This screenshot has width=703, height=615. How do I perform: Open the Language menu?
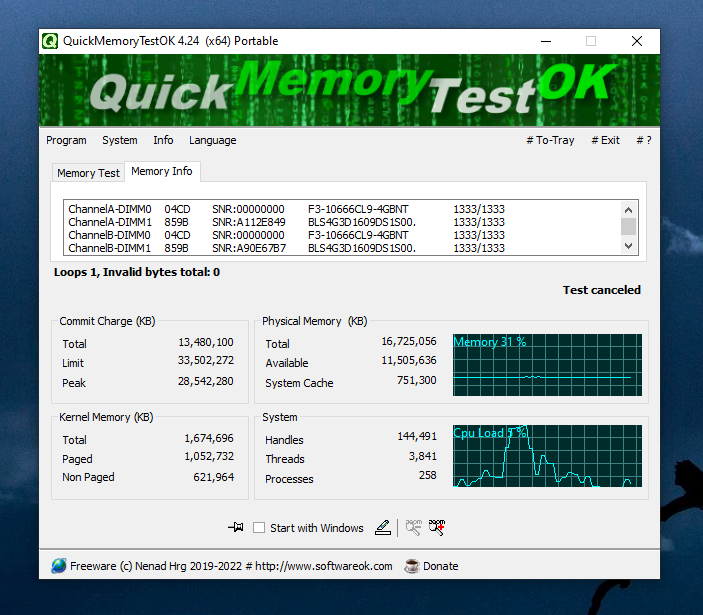click(213, 140)
